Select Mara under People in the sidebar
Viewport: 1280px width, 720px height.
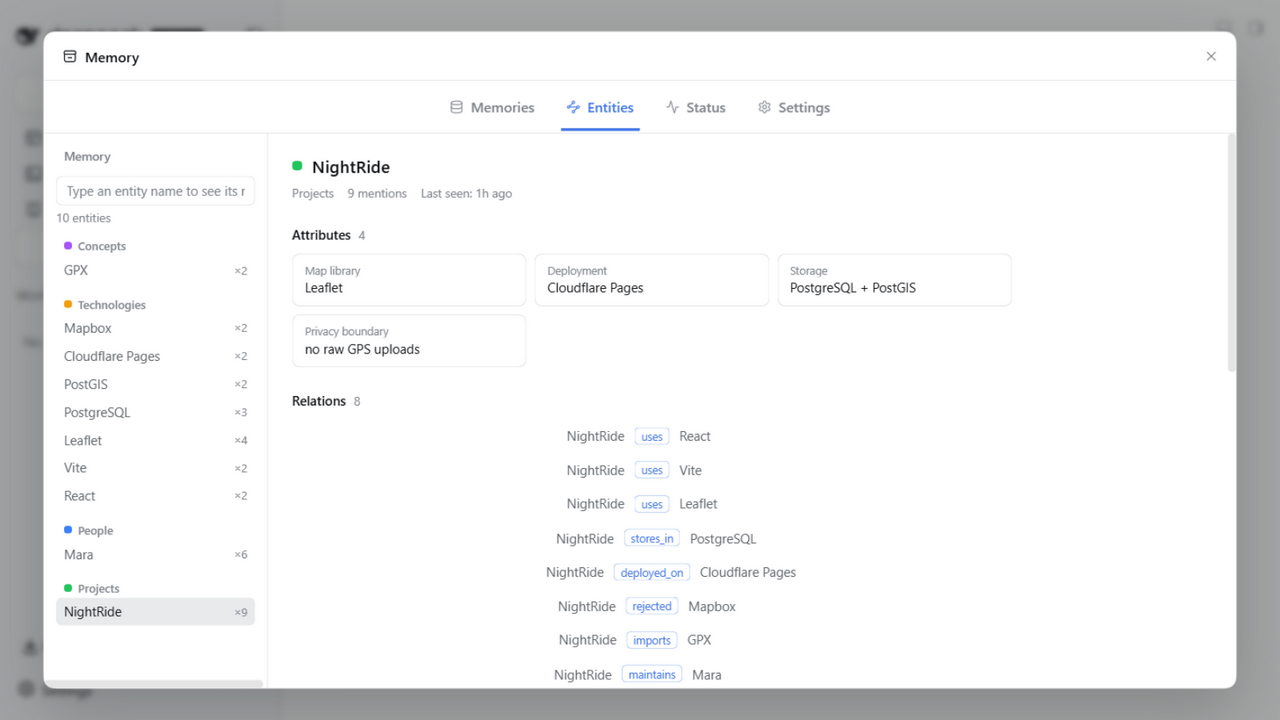pyautogui.click(x=155, y=555)
